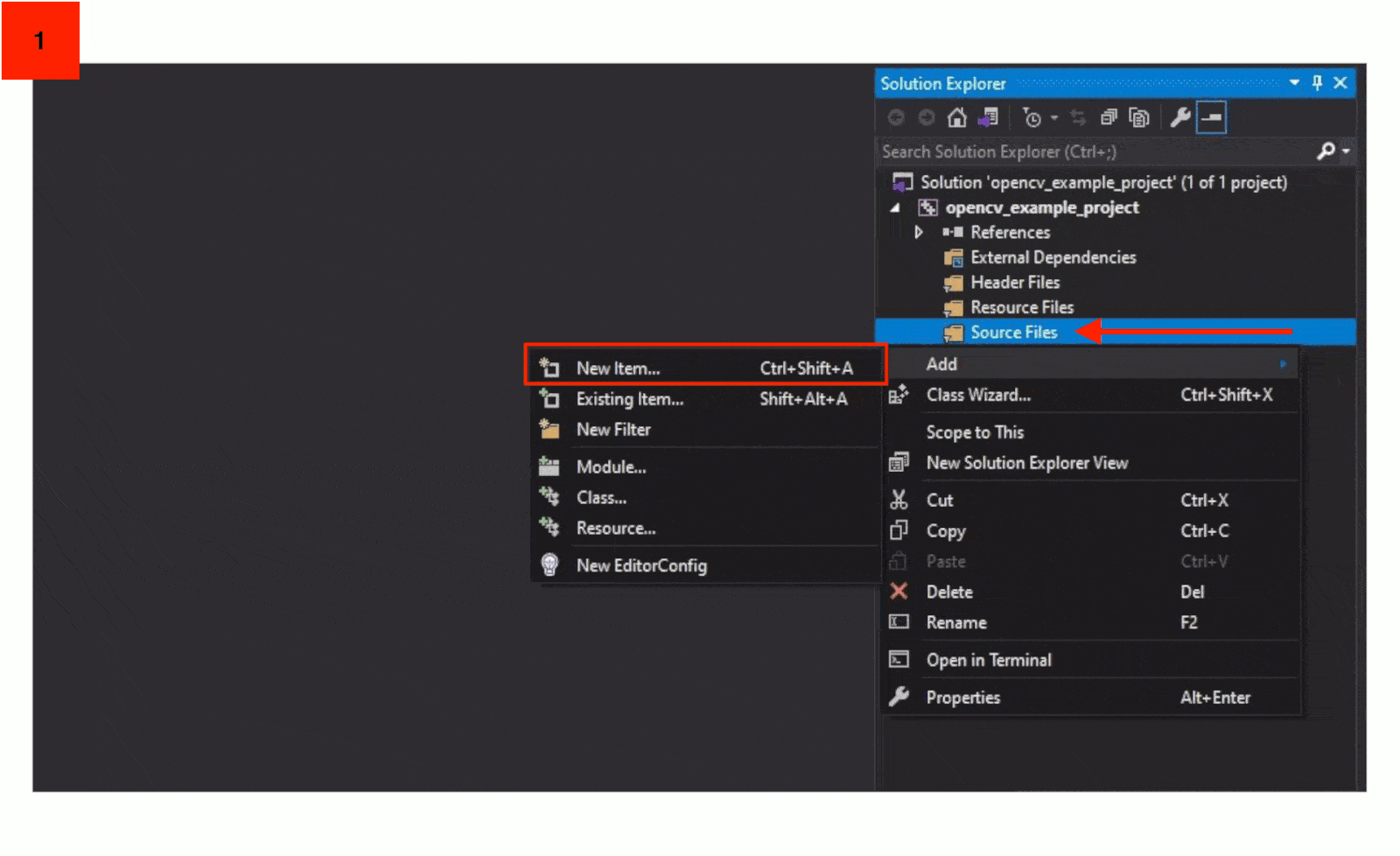The height and width of the screenshot is (856, 1400).
Task: Choose Class... in Add submenu
Action: 705,497
